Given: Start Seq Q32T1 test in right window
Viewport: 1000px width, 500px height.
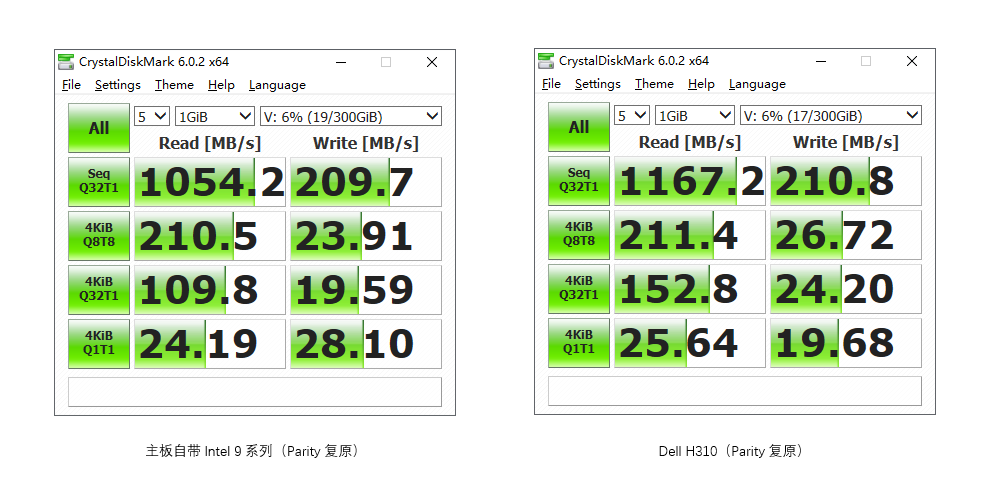Looking at the screenshot, I should point(579,180).
